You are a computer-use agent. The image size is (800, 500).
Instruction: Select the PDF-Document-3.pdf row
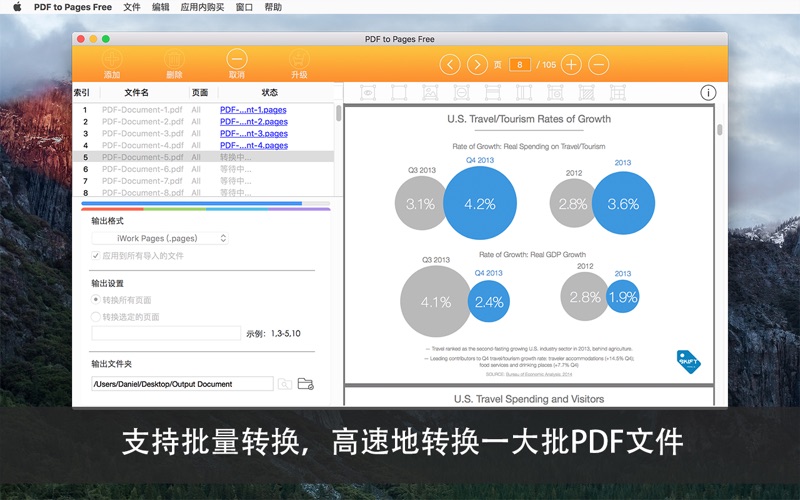204,133
